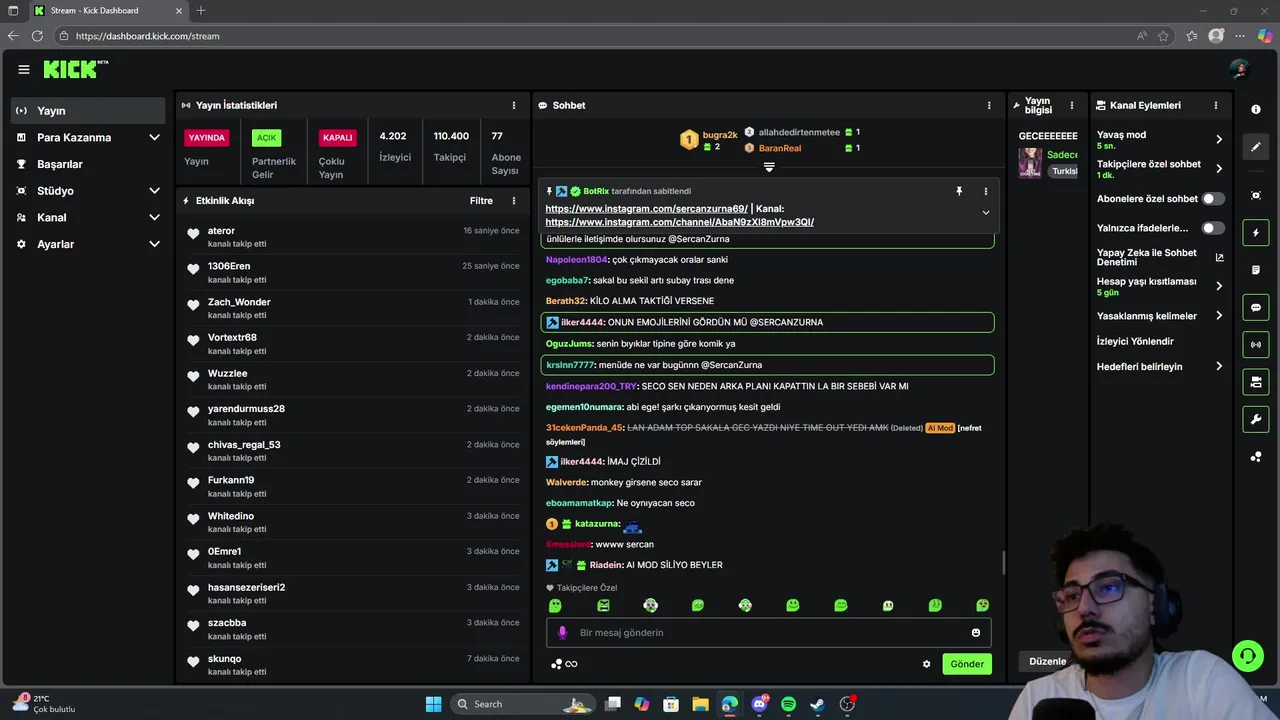Click username Napoleon1804 in chat

tap(576, 260)
